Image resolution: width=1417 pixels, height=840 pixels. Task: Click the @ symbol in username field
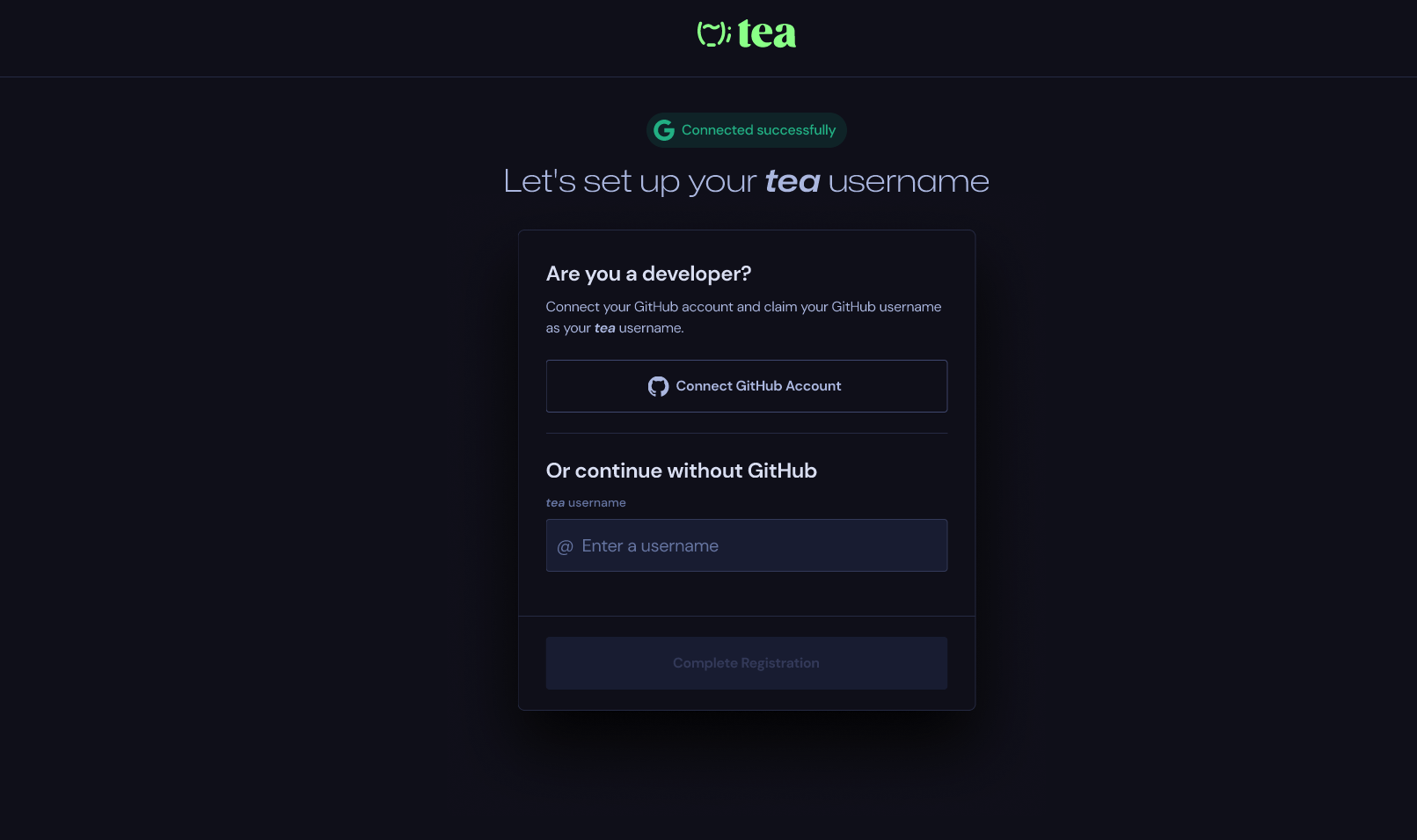pyautogui.click(x=565, y=546)
